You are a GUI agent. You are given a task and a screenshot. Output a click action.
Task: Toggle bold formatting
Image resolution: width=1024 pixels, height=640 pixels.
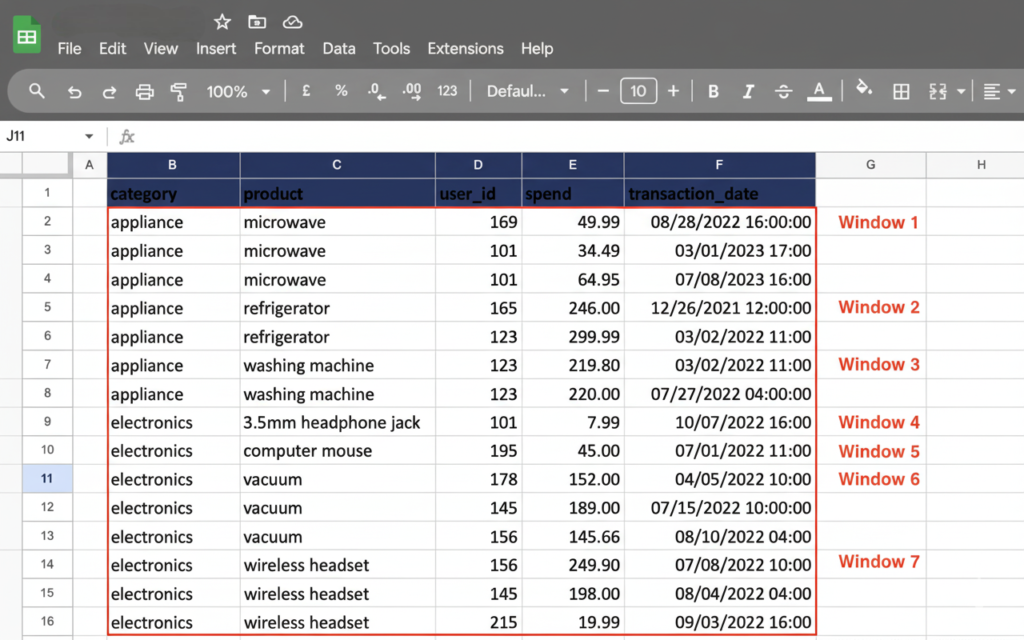(x=713, y=91)
